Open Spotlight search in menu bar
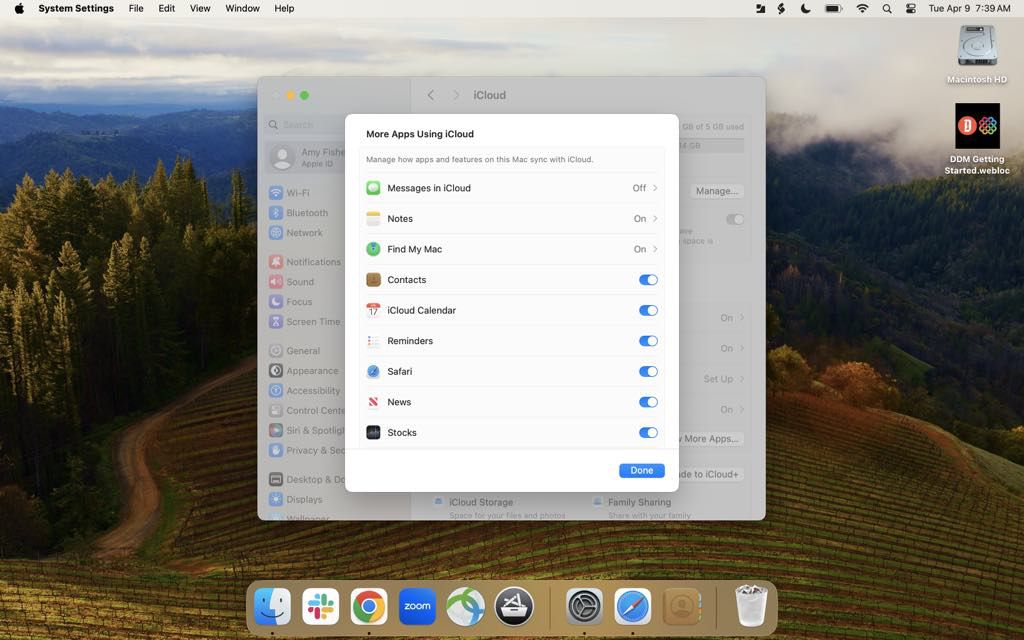1024x640 pixels. click(887, 8)
